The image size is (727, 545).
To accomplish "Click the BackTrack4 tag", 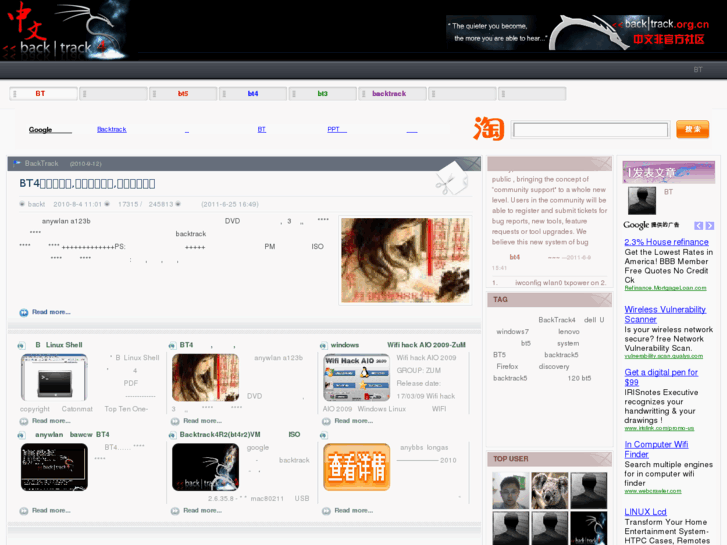I will pos(556,320).
